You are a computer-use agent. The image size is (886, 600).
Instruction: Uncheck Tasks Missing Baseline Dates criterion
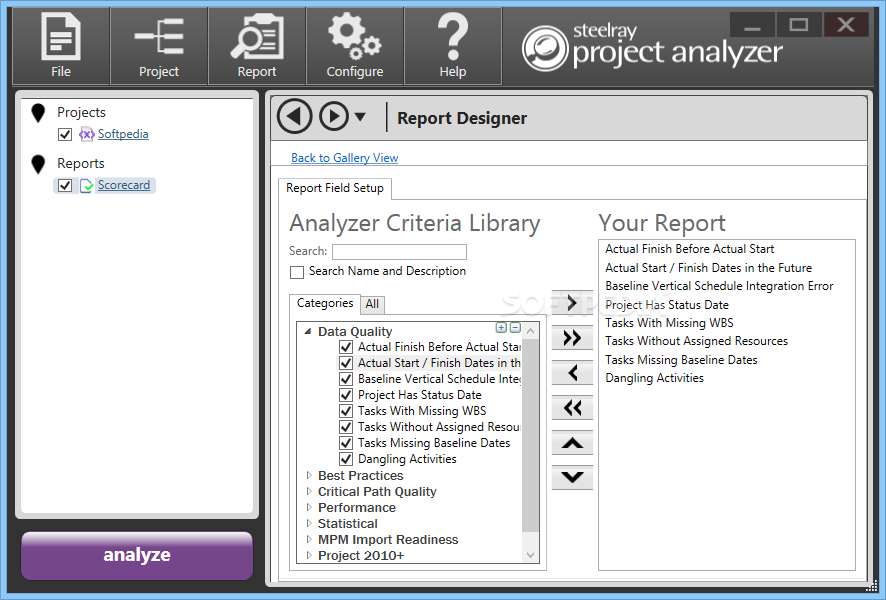pos(346,443)
